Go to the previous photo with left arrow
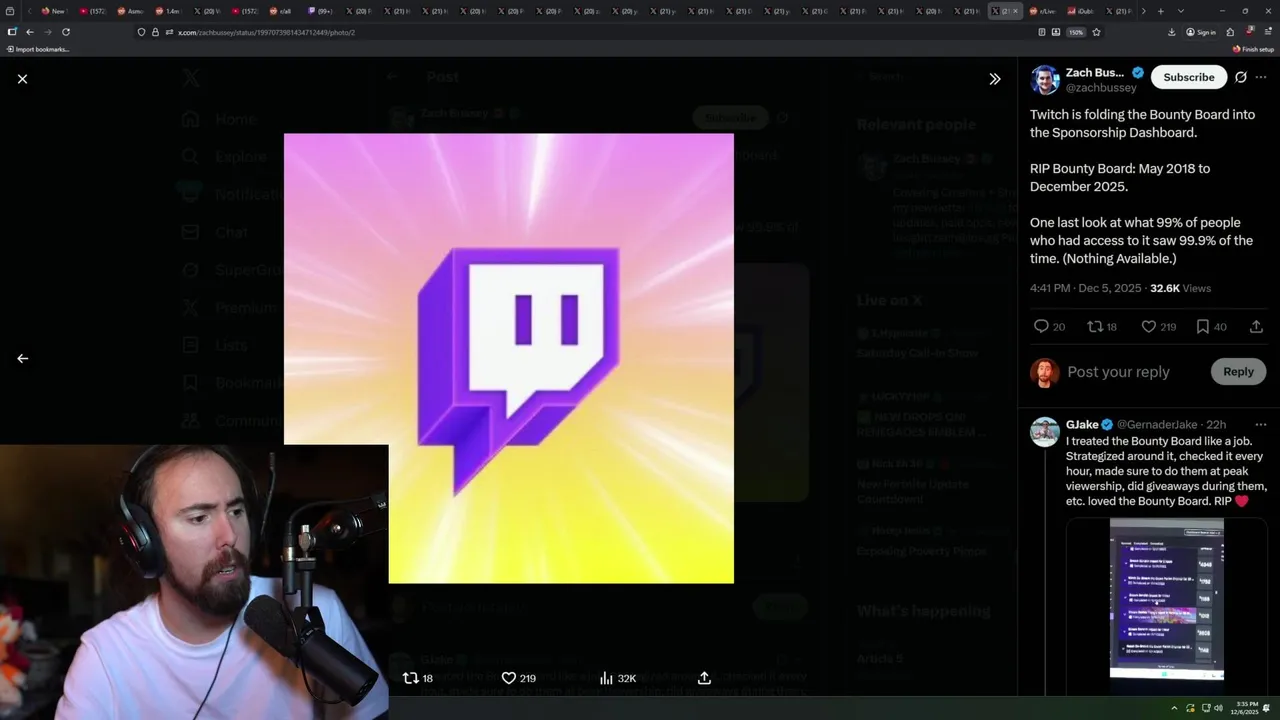Image resolution: width=1280 pixels, height=720 pixels. [22, 358]
